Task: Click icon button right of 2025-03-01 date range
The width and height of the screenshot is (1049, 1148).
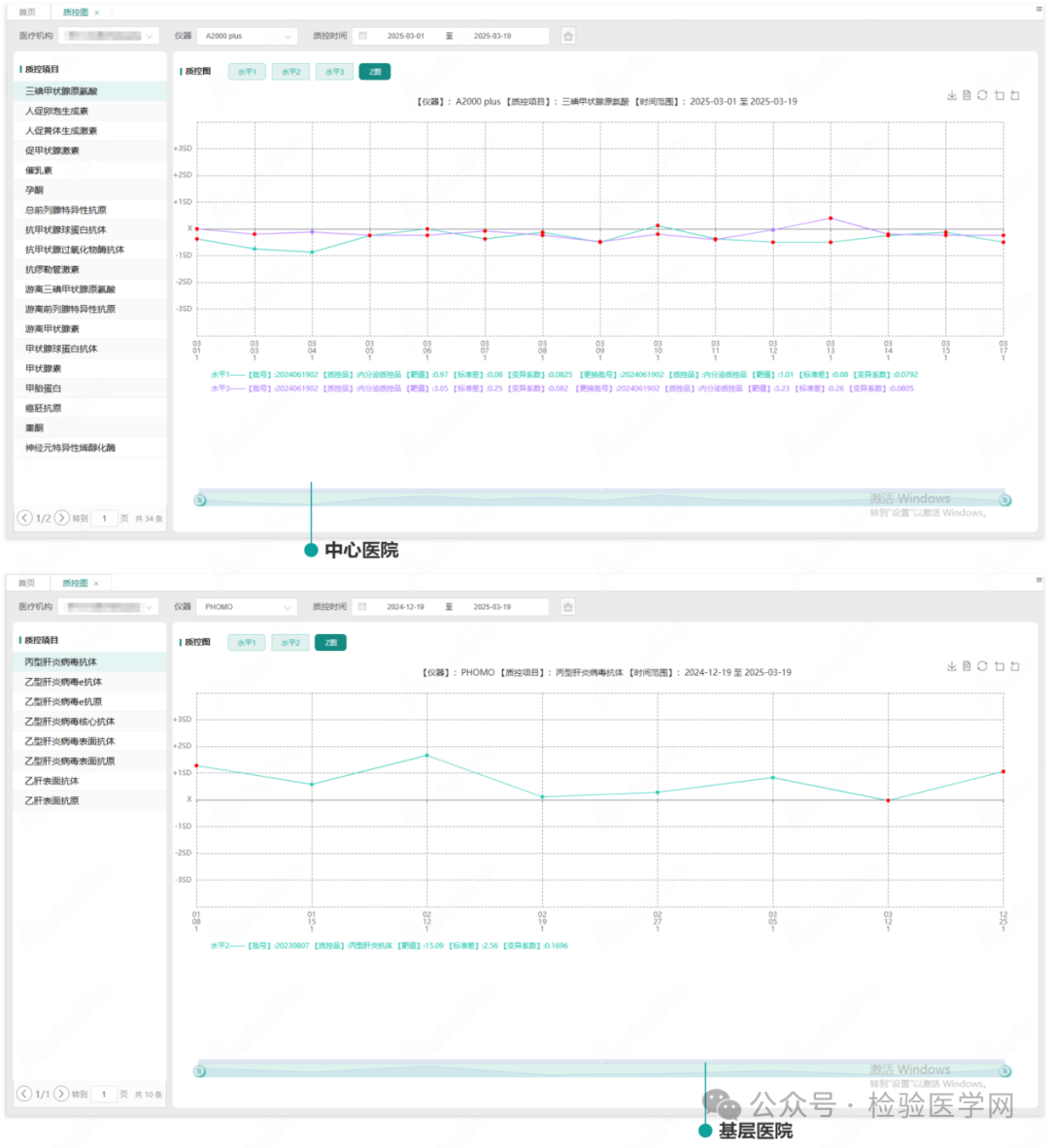Action: click(568, 36)
